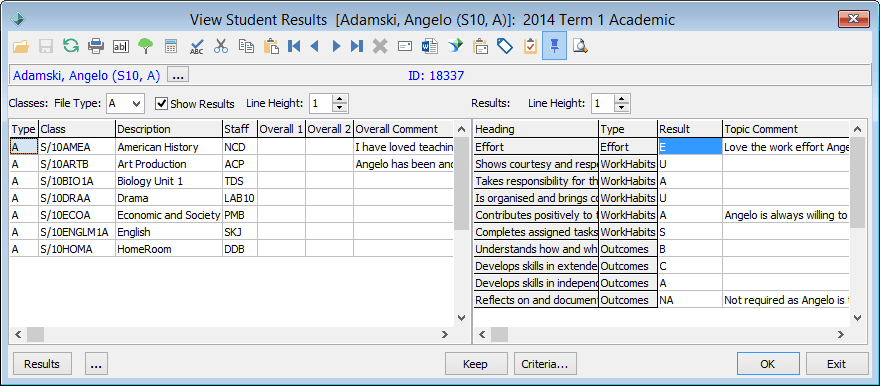Decrease Classes Line Height spinner down
This screenshot has height=386, width=880.
[x=340, y=108]
